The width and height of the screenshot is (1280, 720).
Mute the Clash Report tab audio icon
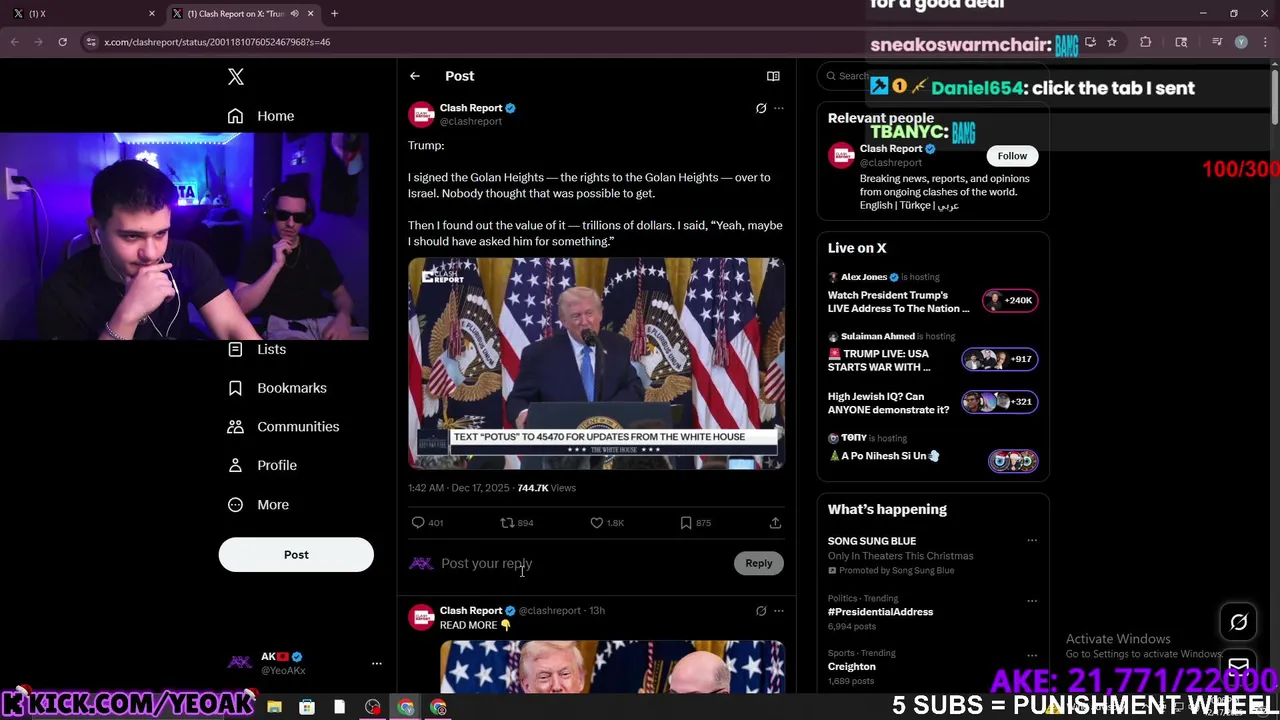pyautogui.click(x=294, y=14)
